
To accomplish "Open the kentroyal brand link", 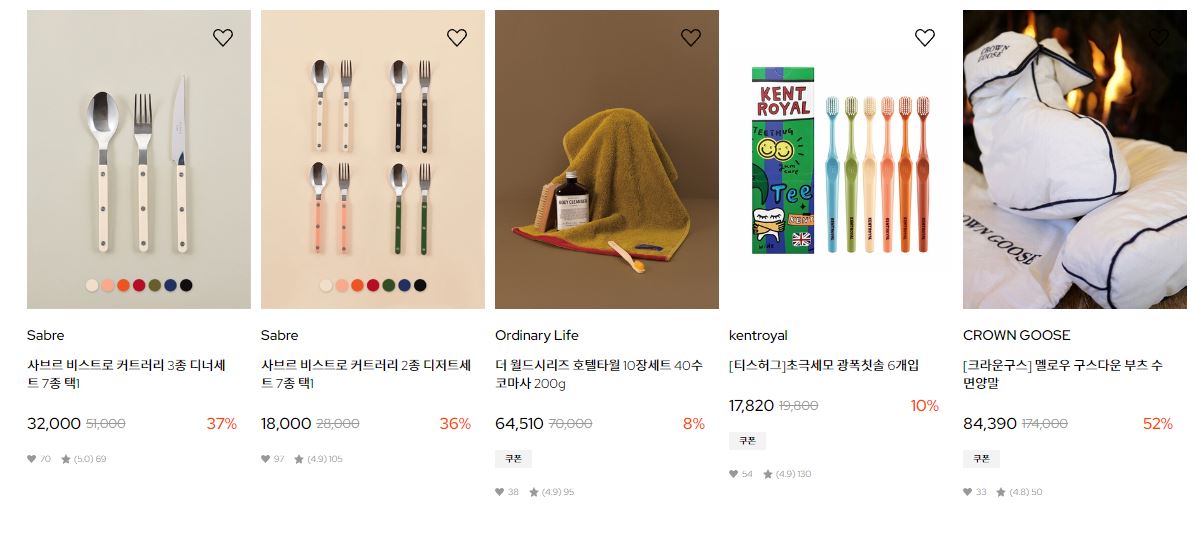I will [x=758, y=336].
